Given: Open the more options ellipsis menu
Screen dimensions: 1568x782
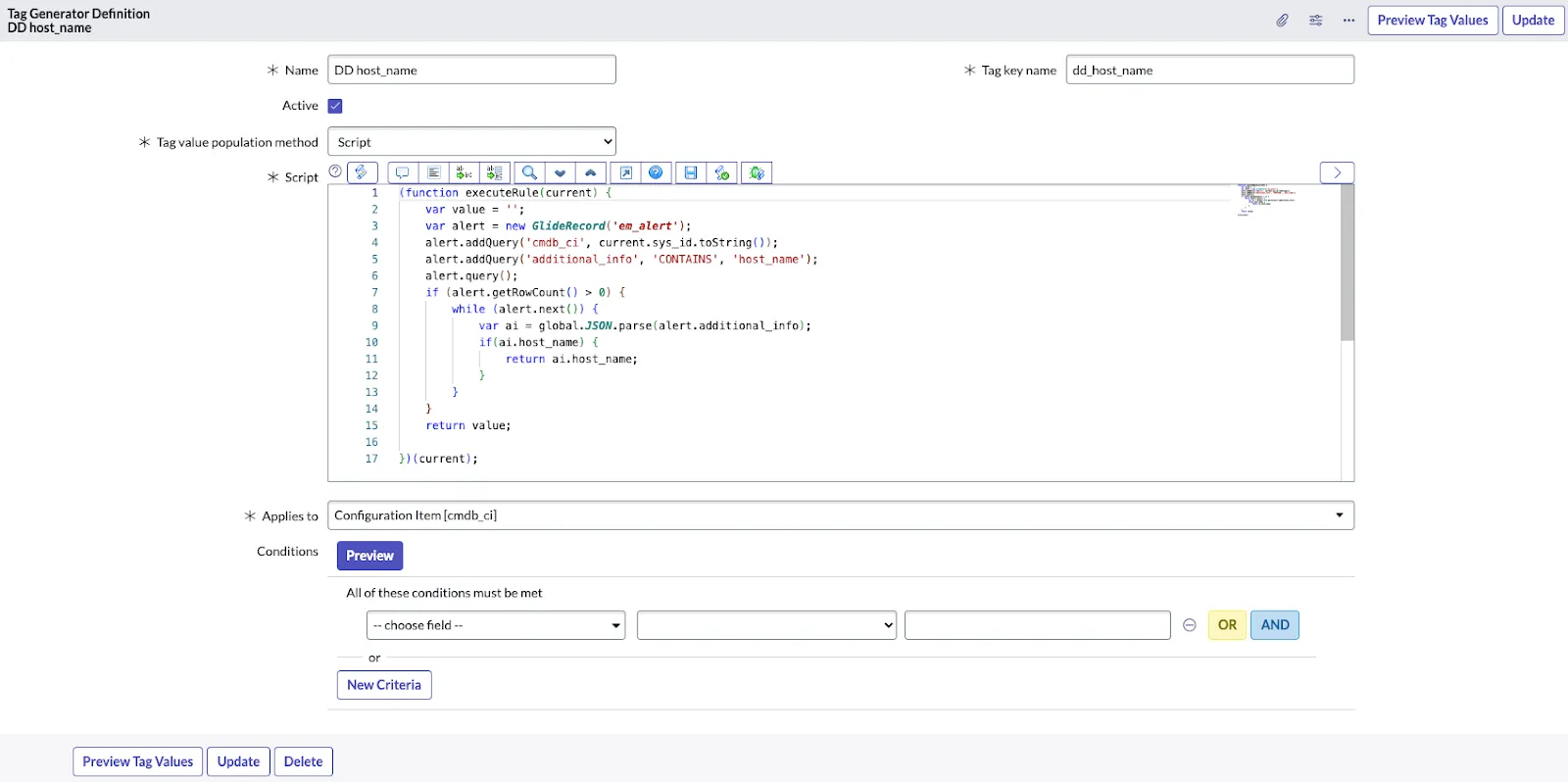Looking at the screenshot, I should click(1348, 20).
